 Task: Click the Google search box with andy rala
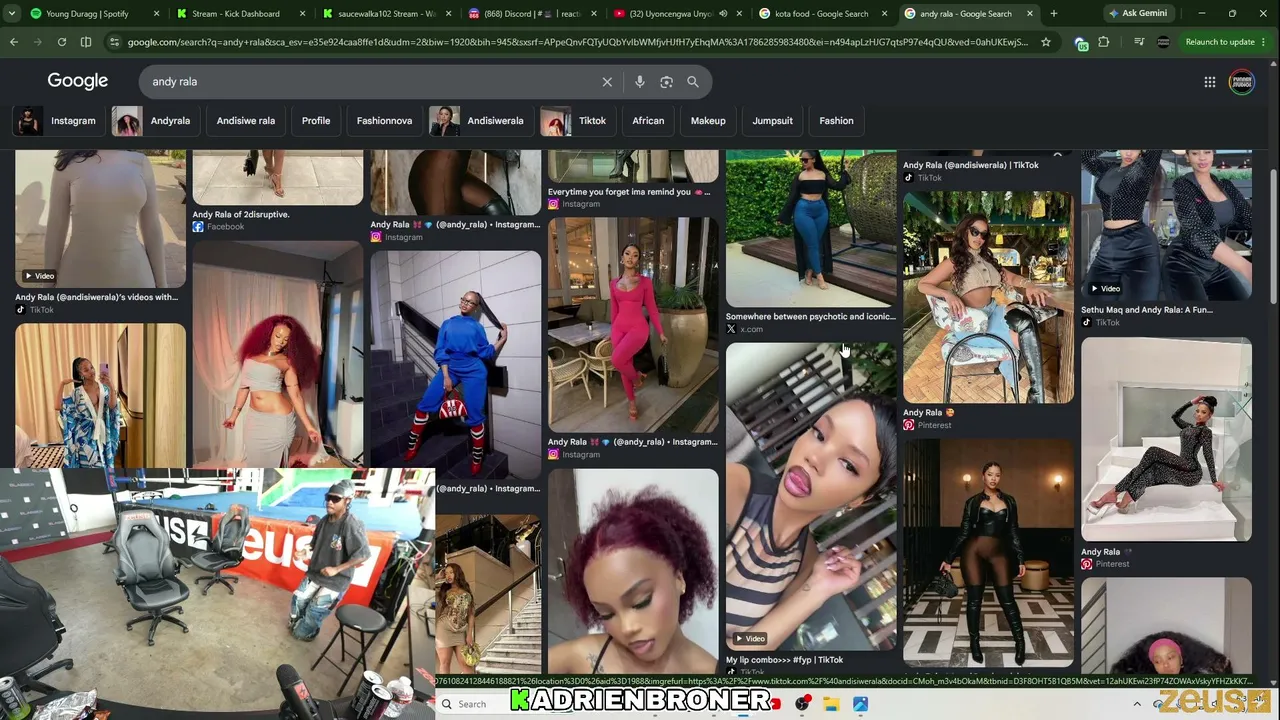370,82
